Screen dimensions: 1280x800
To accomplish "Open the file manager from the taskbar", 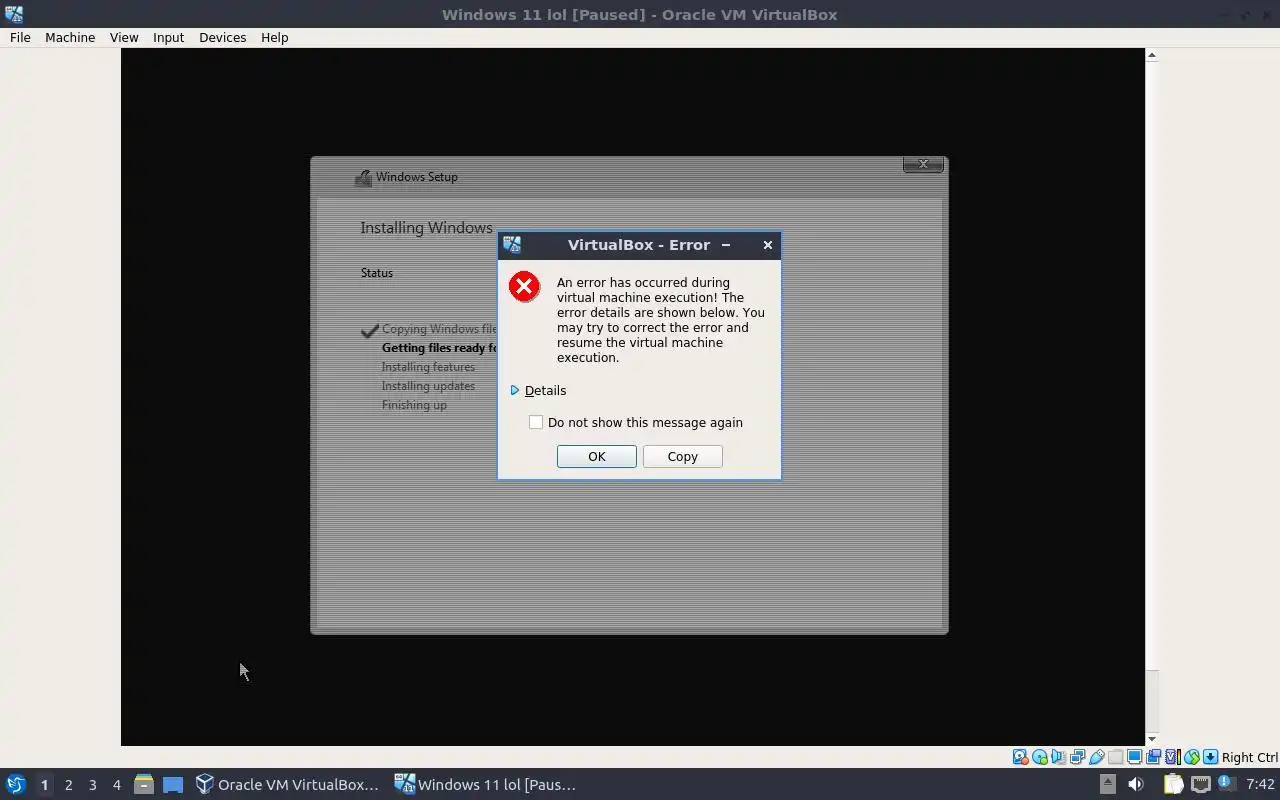I will 143,784.
